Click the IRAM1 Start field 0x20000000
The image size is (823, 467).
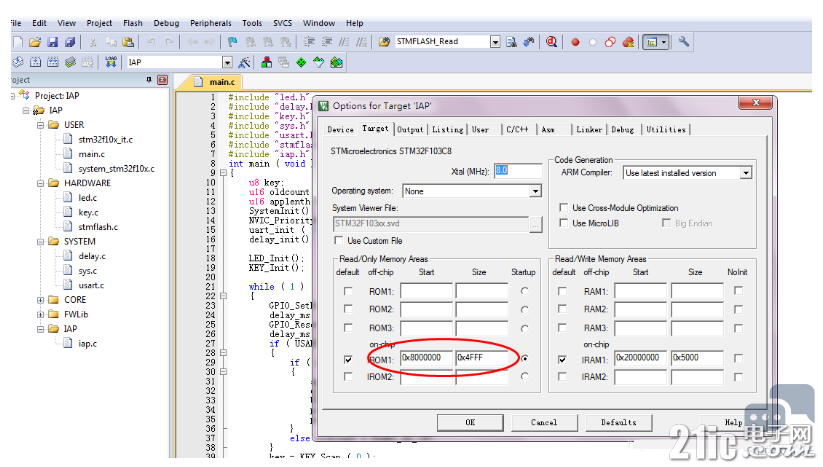coord(640,358)
